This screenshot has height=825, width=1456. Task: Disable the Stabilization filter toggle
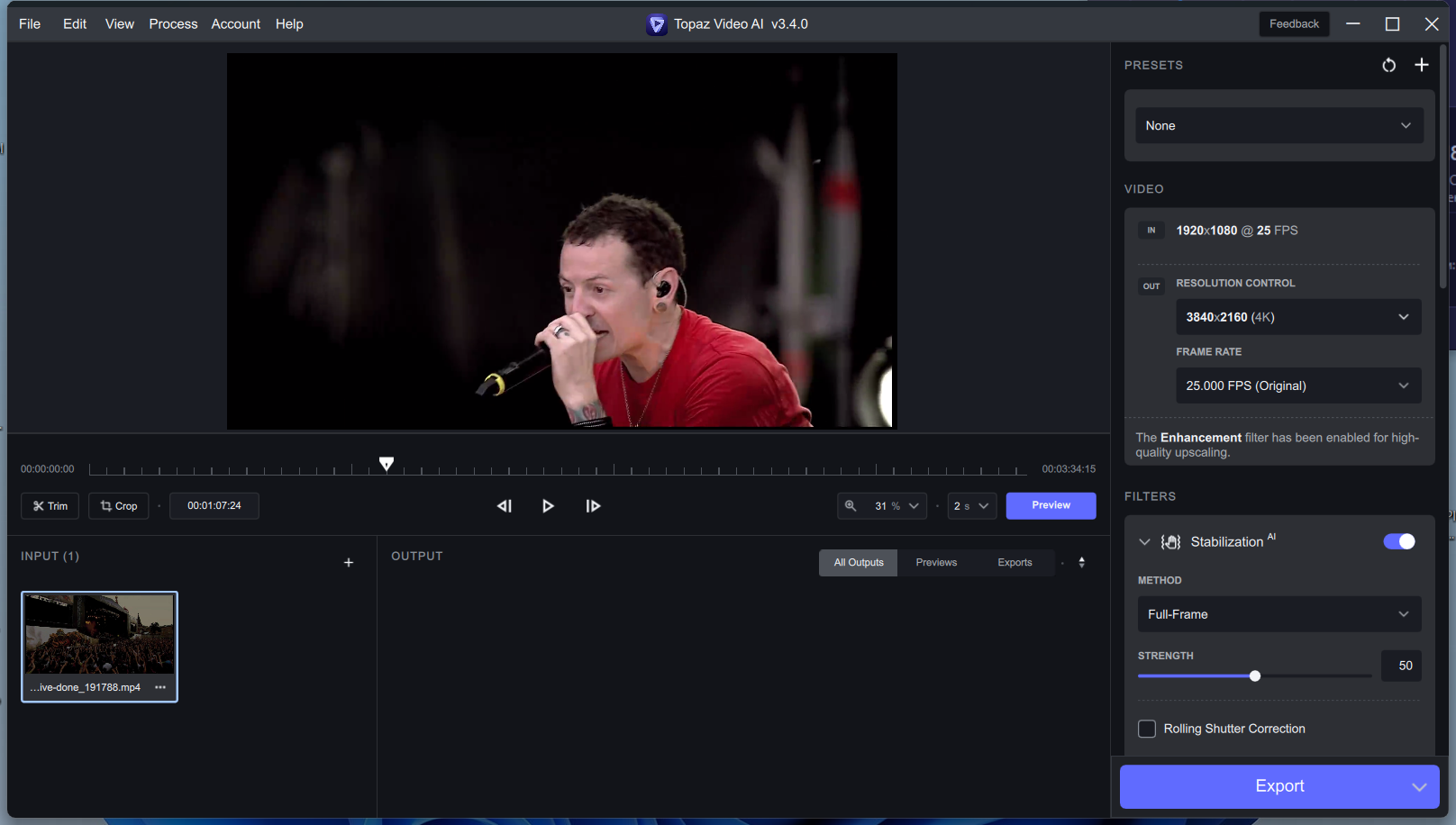click(x=1398, y=541)
